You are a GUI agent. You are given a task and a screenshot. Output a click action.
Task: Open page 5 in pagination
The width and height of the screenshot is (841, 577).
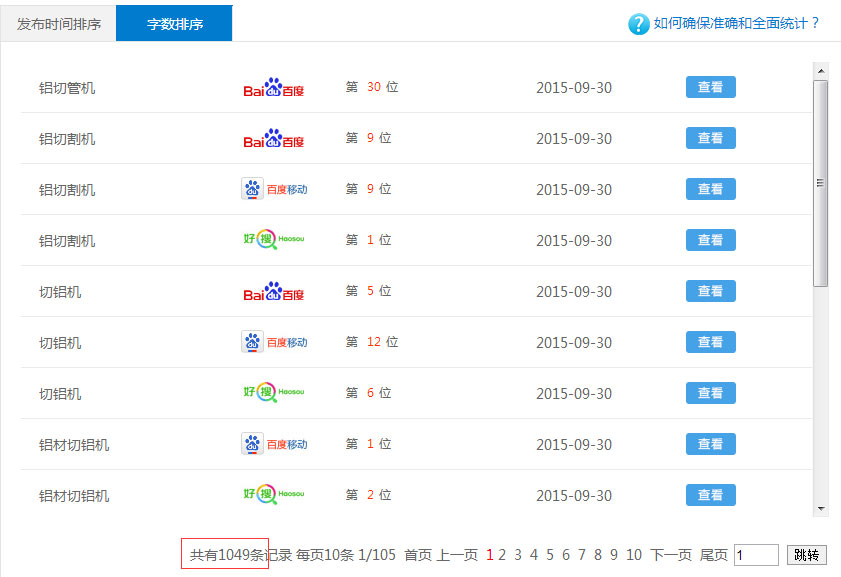point(550,555)
